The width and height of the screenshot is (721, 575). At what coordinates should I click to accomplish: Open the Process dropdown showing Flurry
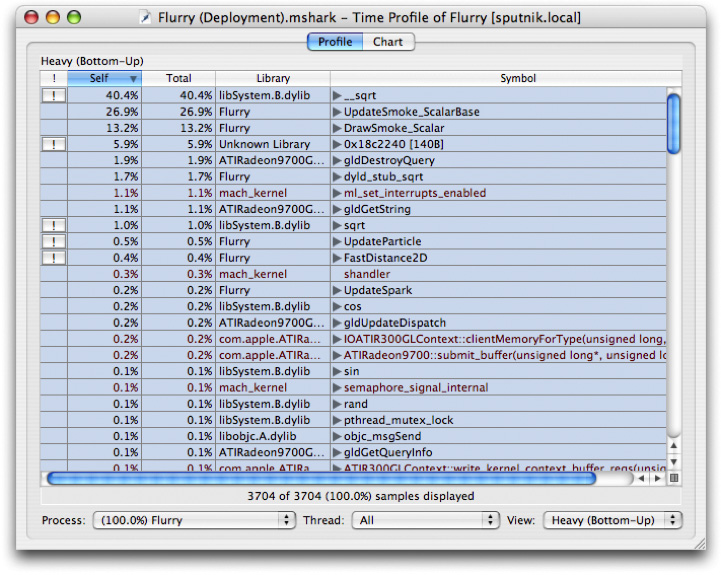point(195,520)
